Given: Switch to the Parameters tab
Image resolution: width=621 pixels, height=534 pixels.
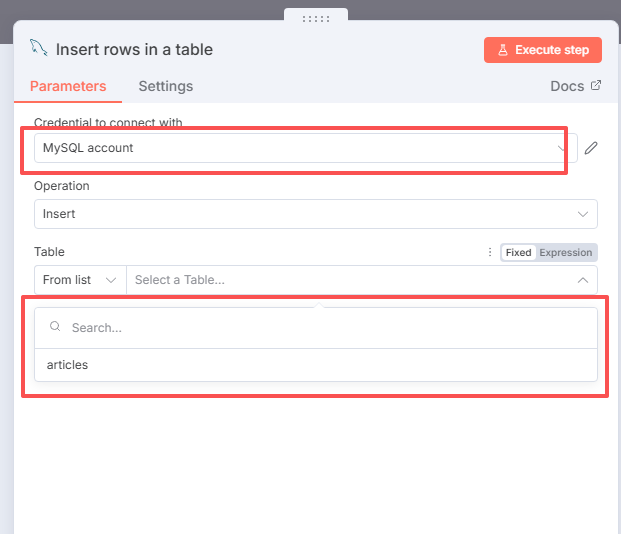Looking at the screenshot, I should coord(68,86).
